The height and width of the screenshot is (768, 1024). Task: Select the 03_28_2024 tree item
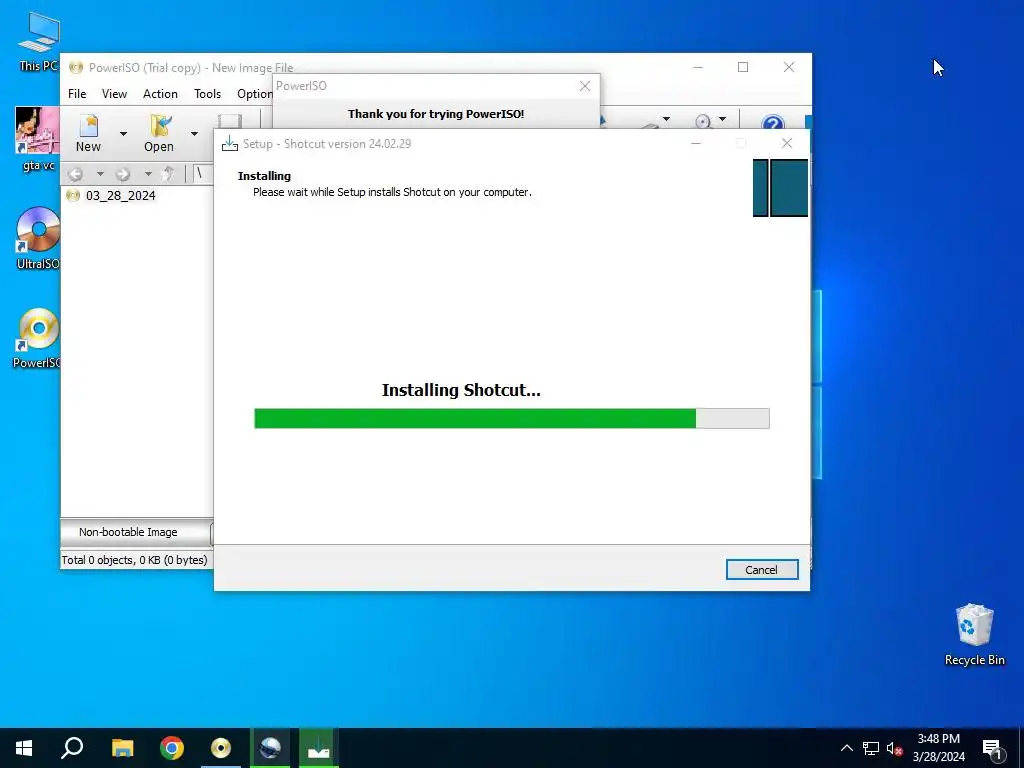120,195
